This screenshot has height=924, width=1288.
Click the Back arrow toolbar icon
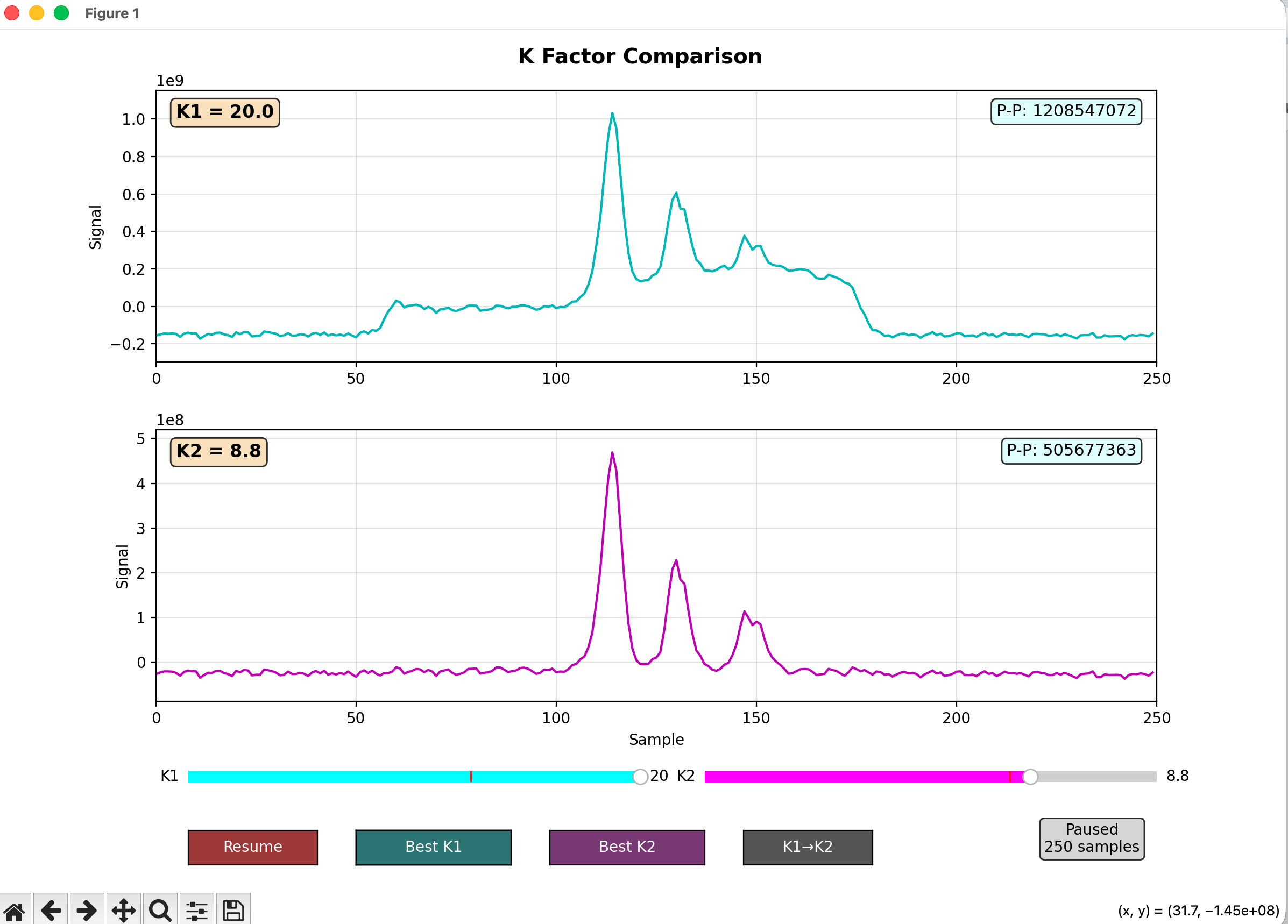coord(51,911)
